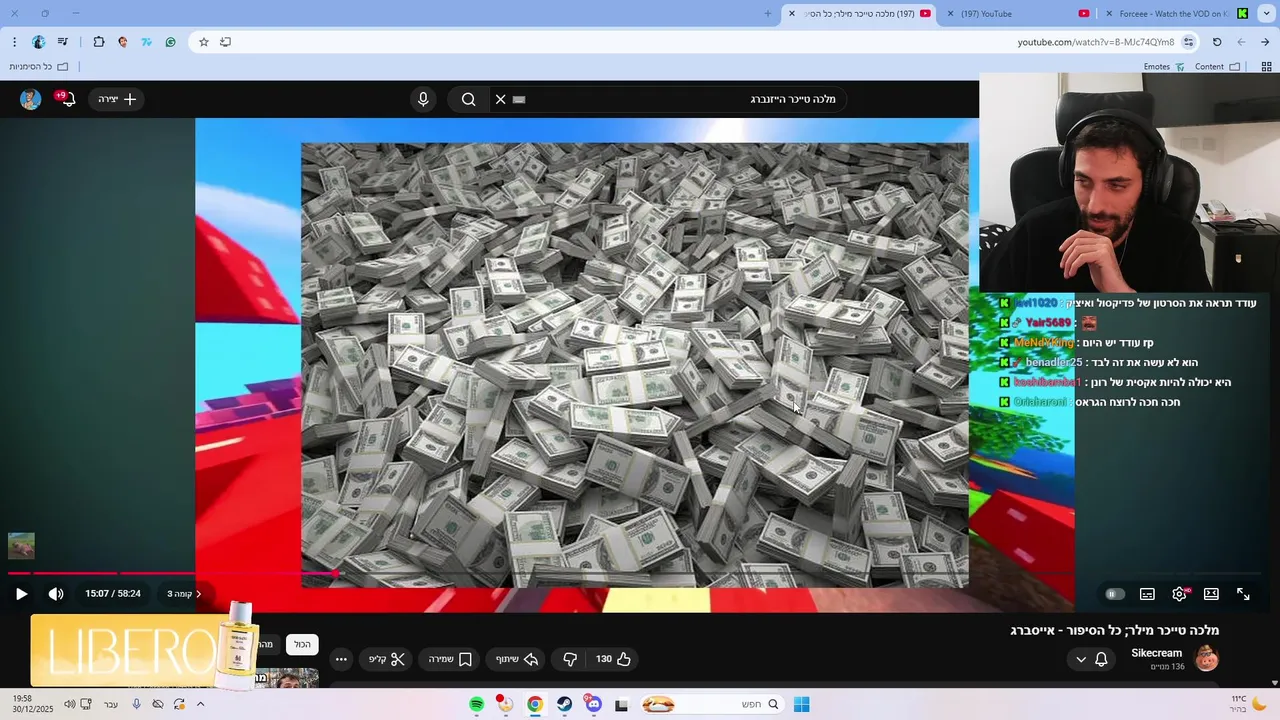Click the 7TV extension icon in toolbar

(147, 42)
